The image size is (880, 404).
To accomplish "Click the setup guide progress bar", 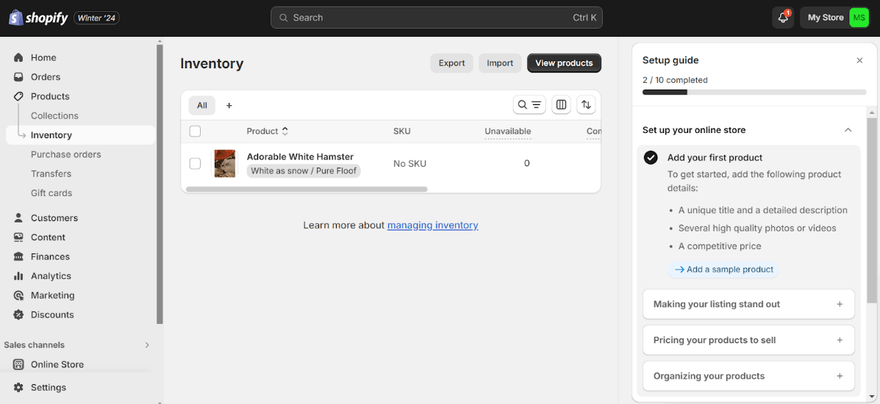I will tap(754, 92).
